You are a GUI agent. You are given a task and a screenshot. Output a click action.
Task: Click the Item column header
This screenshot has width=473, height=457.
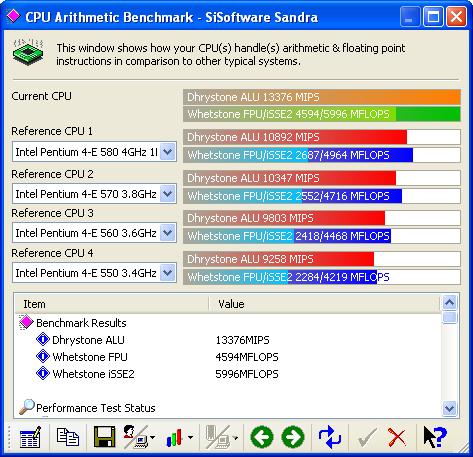point(111,304)
